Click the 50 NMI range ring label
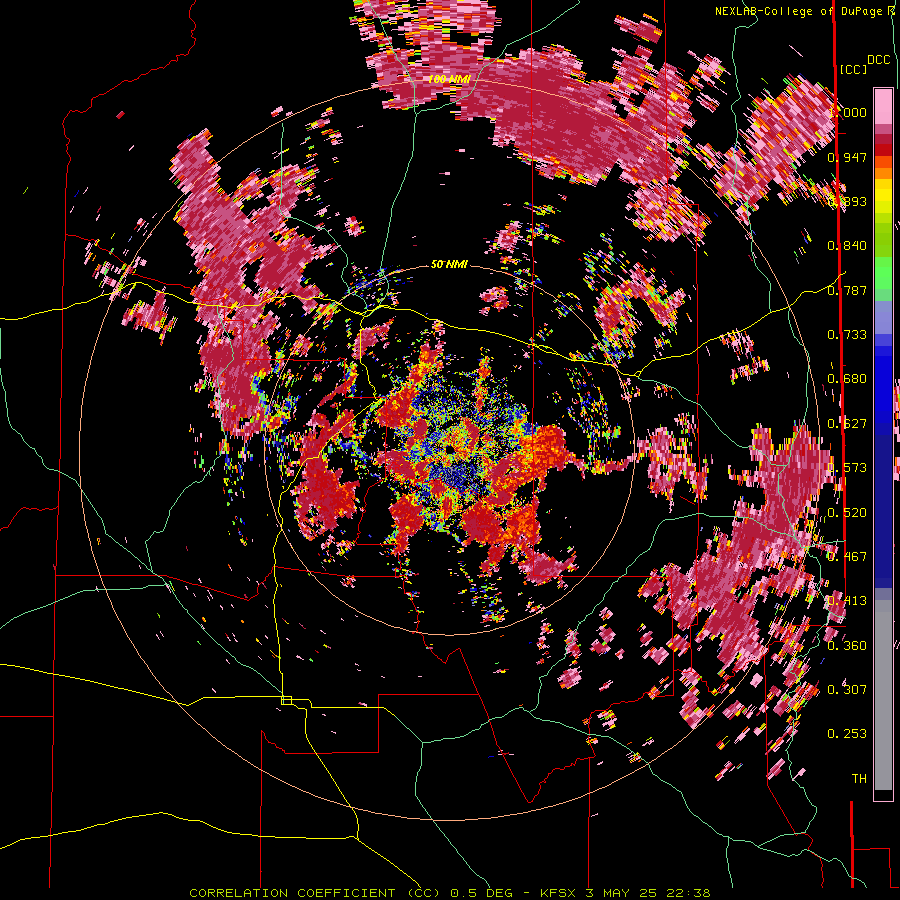Screen dimensions: 900x900 click(x=449, y=265)
